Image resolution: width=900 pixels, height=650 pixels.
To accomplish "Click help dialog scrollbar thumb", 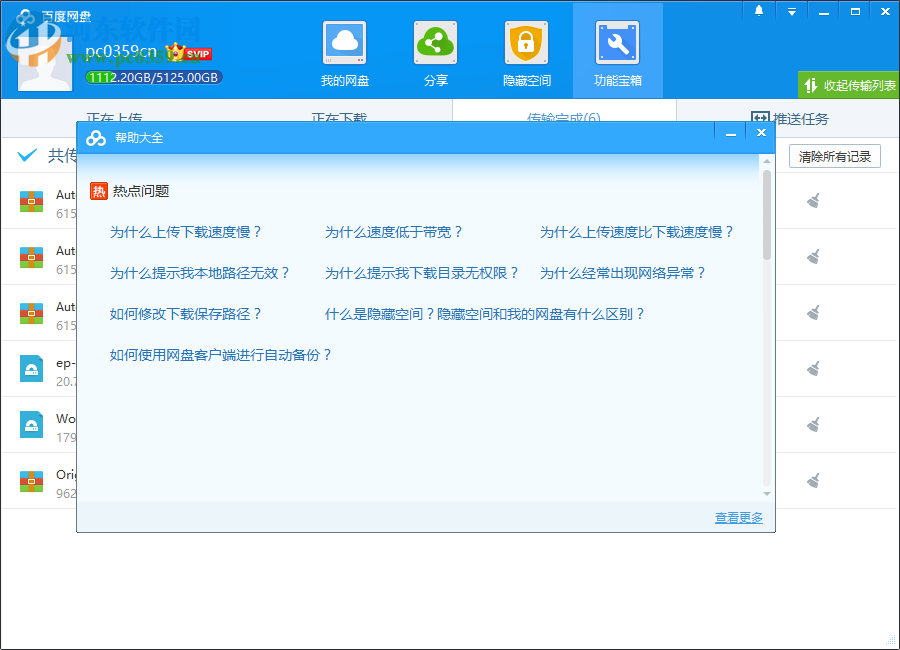I will [x=767, y=215].
